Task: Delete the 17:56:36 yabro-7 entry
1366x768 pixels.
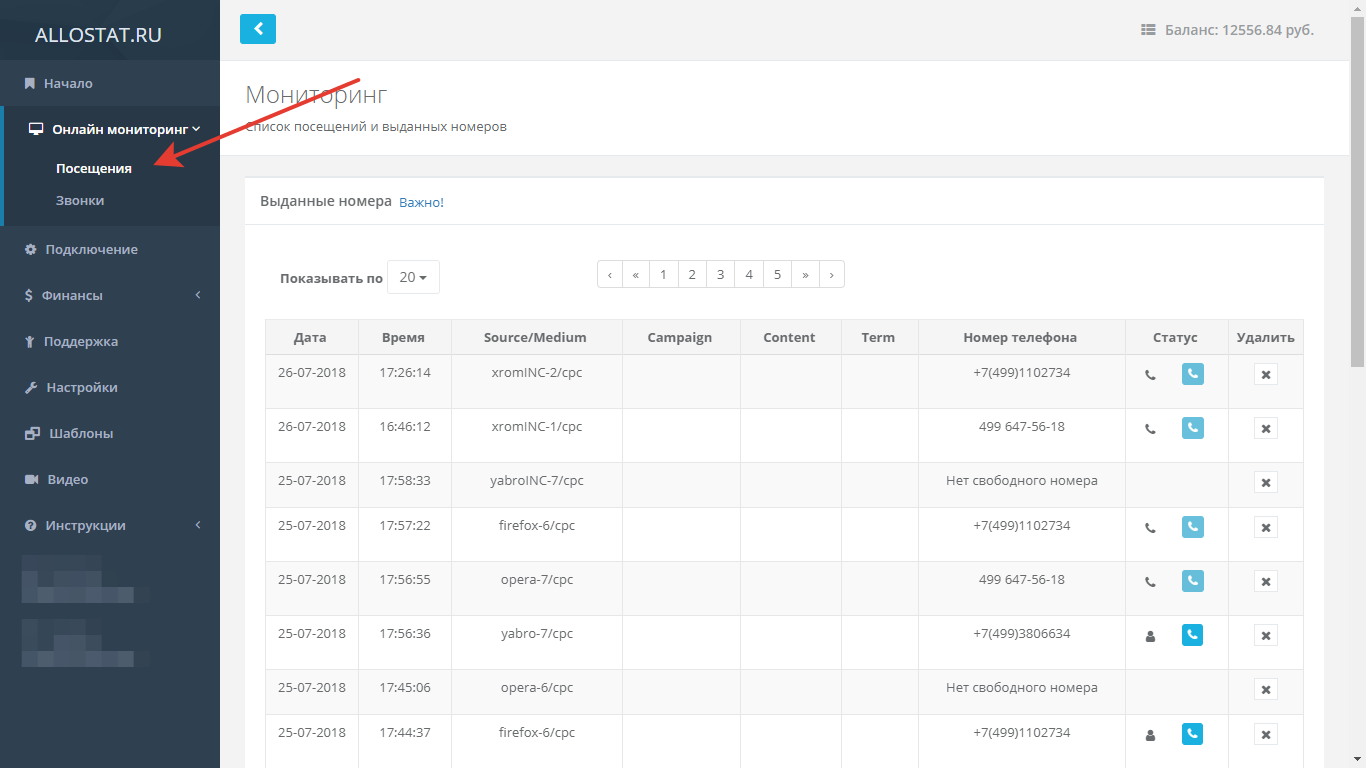Action: point(1265,635)
